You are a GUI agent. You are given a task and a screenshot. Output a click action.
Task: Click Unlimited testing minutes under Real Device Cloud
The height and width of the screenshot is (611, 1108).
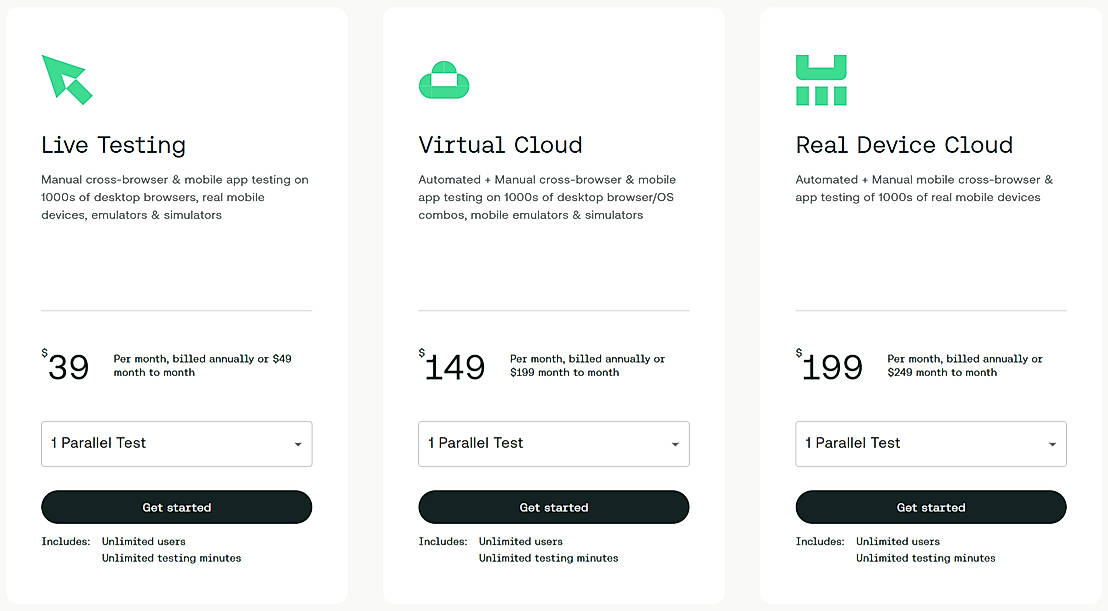[925, 558]
